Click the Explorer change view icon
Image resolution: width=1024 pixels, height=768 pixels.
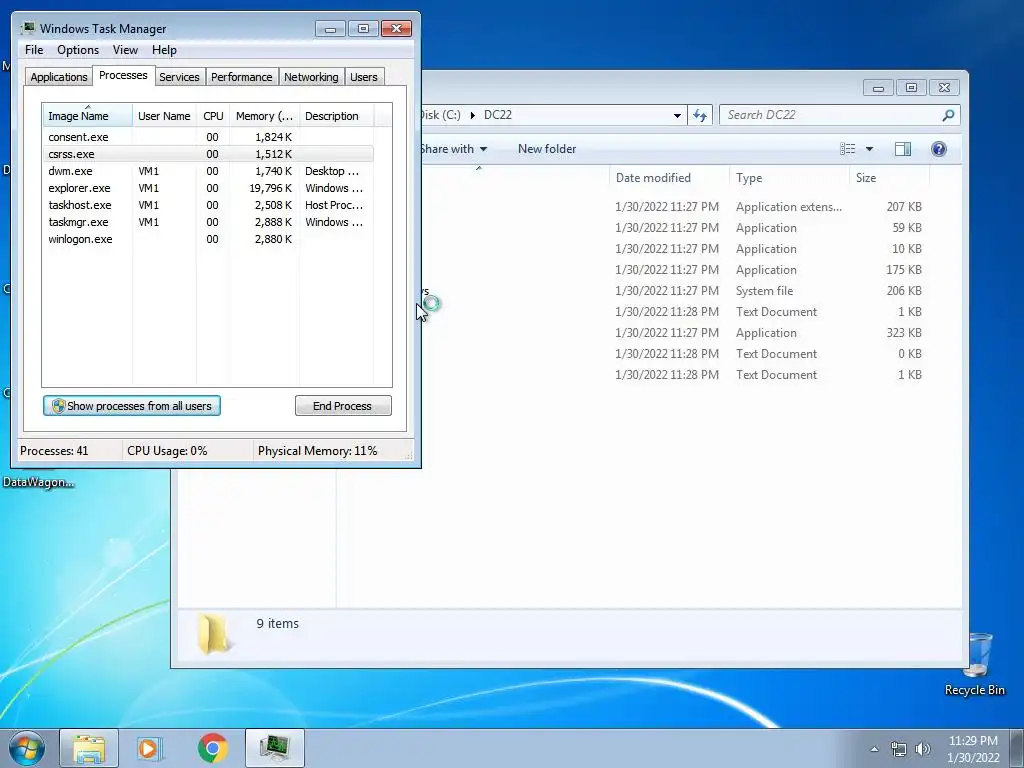pos(848,149)
